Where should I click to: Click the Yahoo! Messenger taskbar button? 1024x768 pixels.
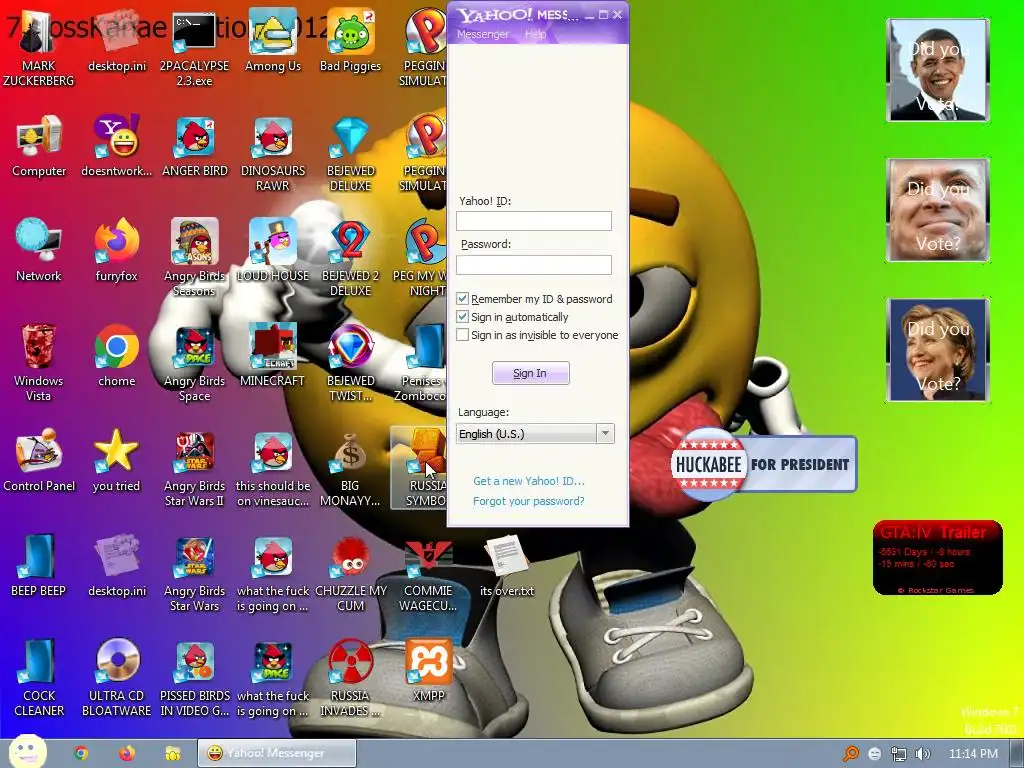pyautogui.click(x=277, y=753)
